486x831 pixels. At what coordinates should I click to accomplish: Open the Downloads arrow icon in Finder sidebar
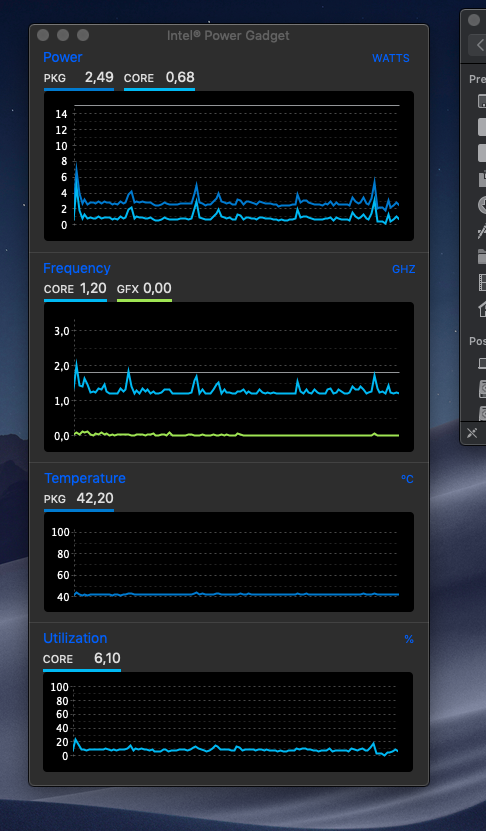482,205
